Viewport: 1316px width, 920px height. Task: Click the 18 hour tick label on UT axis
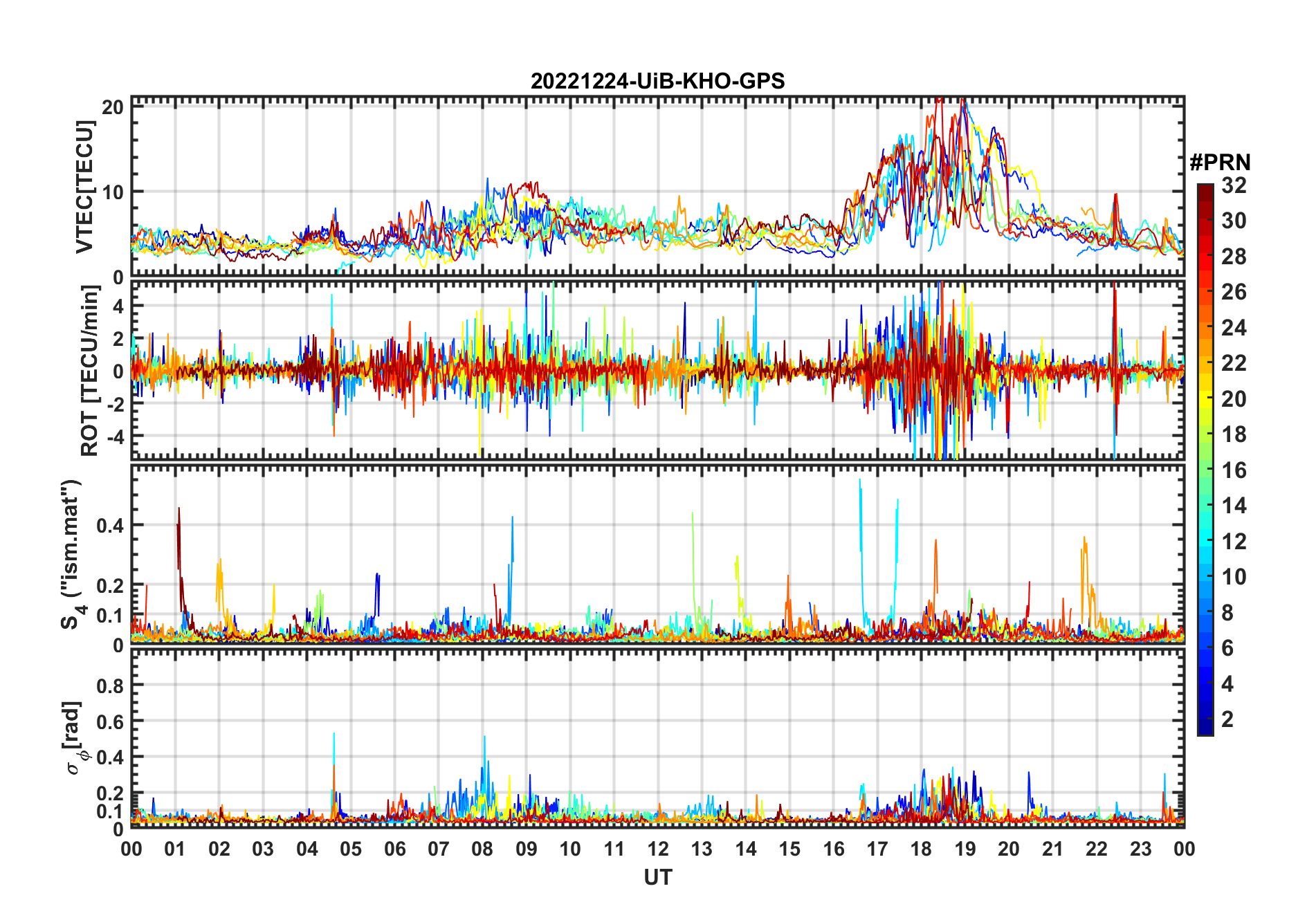point(921,849)
